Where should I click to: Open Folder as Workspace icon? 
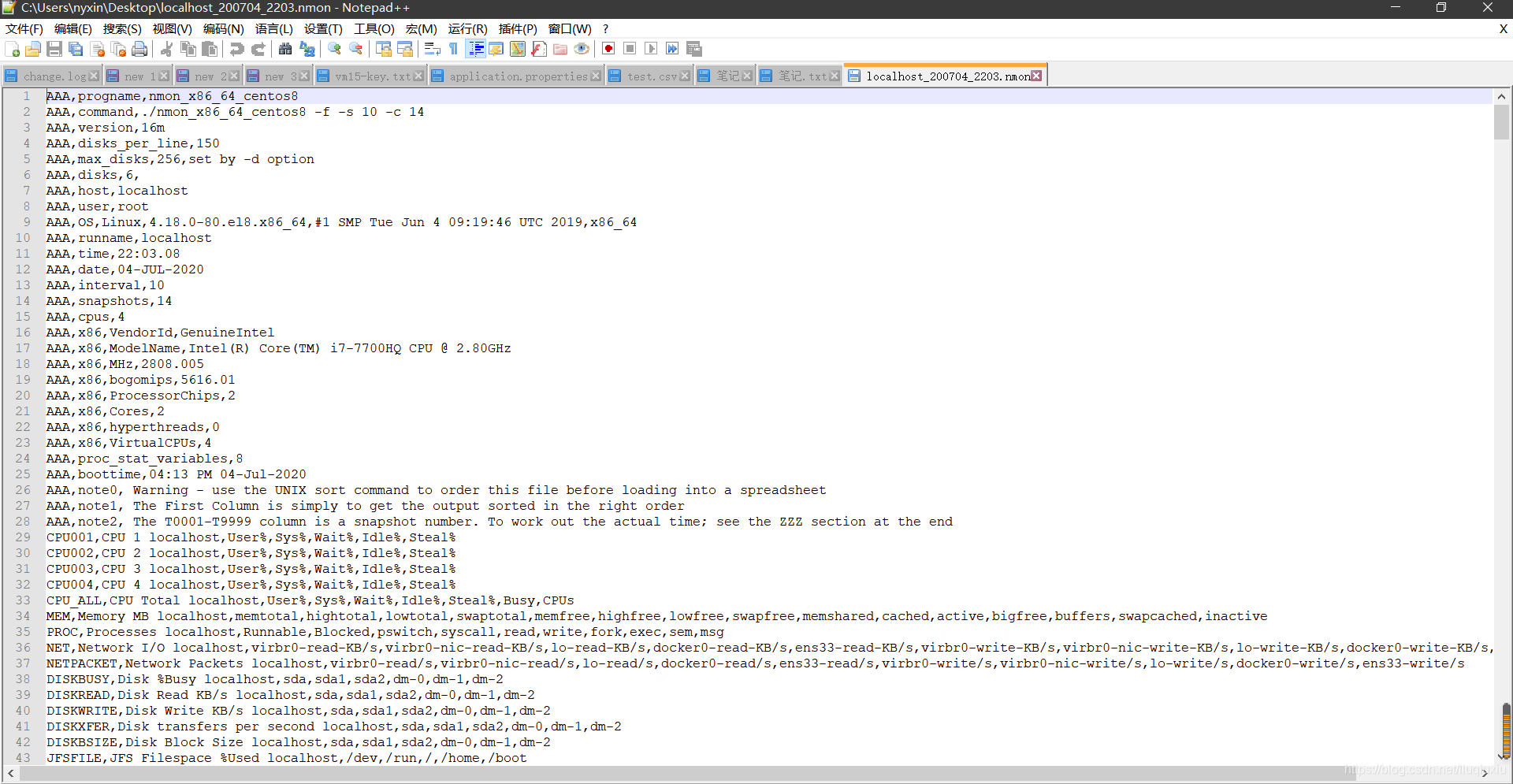click(x=560, y=49)
